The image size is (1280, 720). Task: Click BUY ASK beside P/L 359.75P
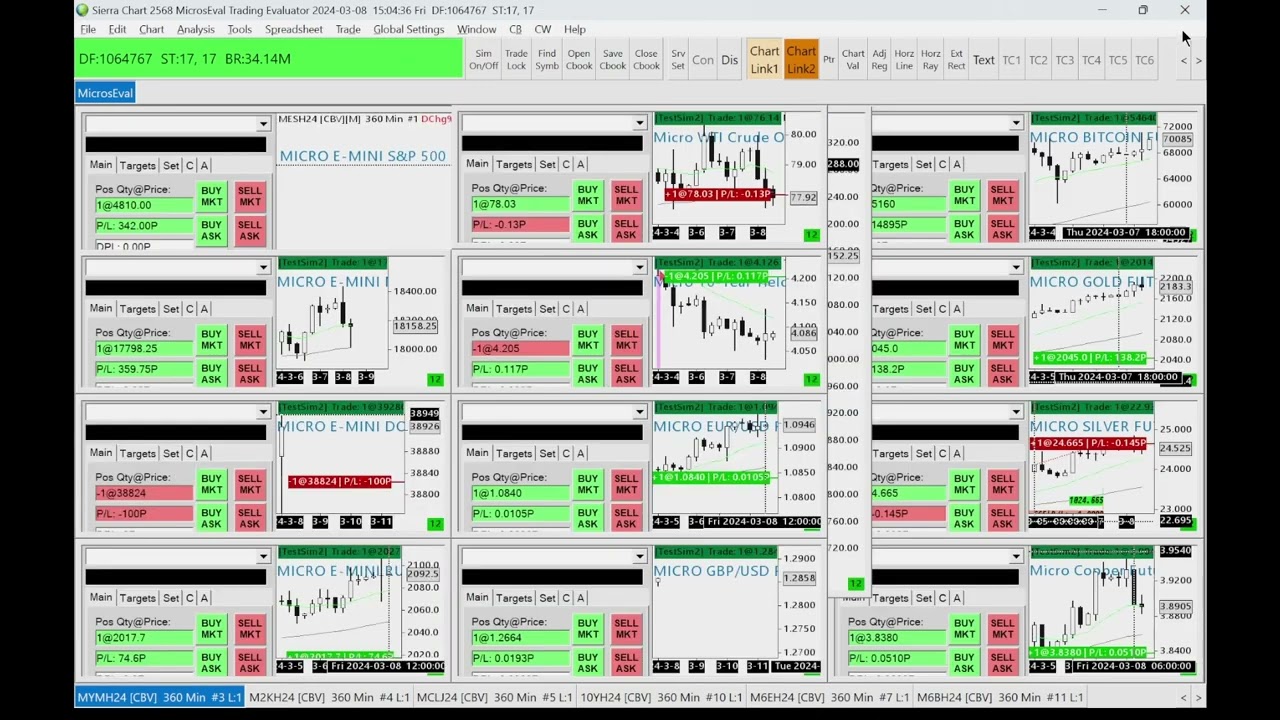pos(211,374)
